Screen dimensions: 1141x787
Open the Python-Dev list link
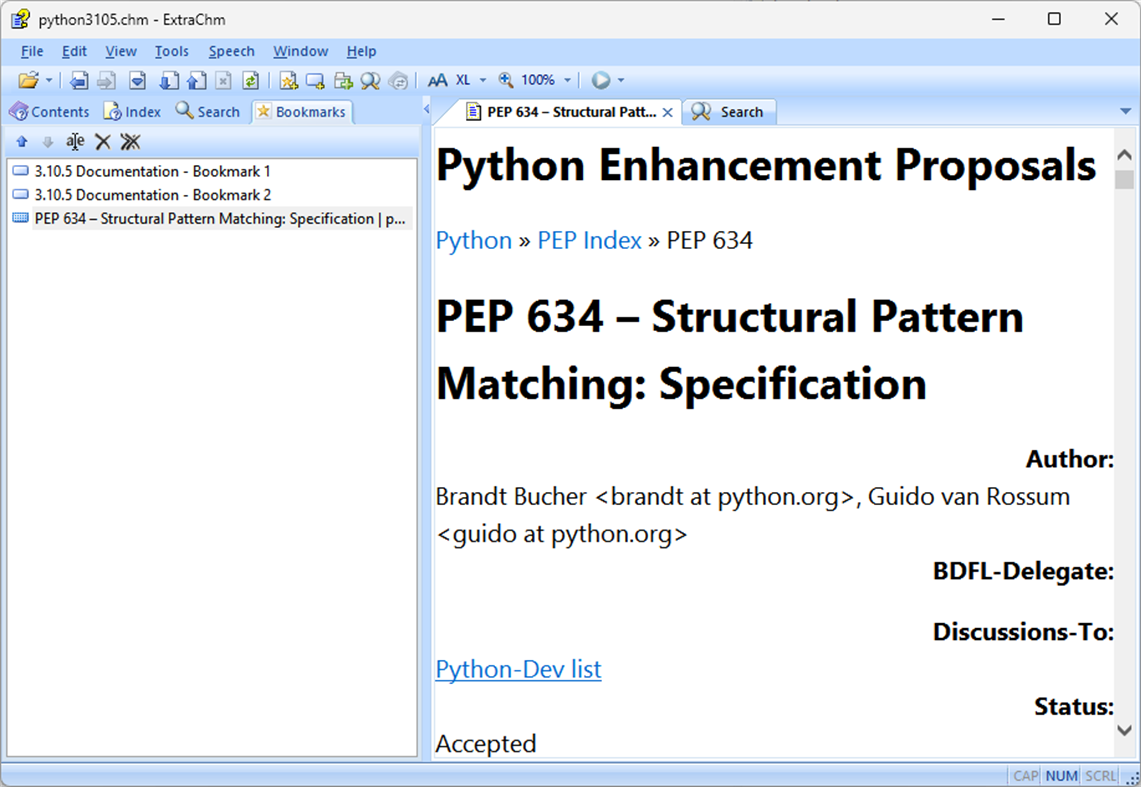point(518,669)
